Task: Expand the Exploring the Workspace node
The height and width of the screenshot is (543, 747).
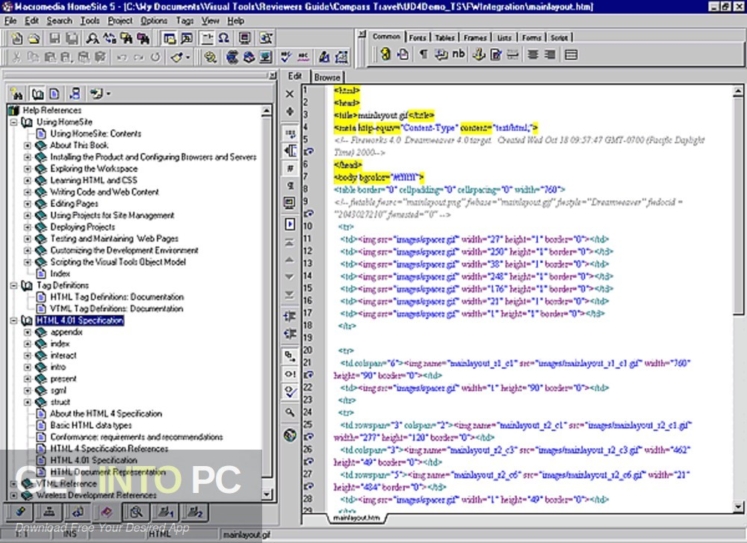Action: tap(28, 169)
